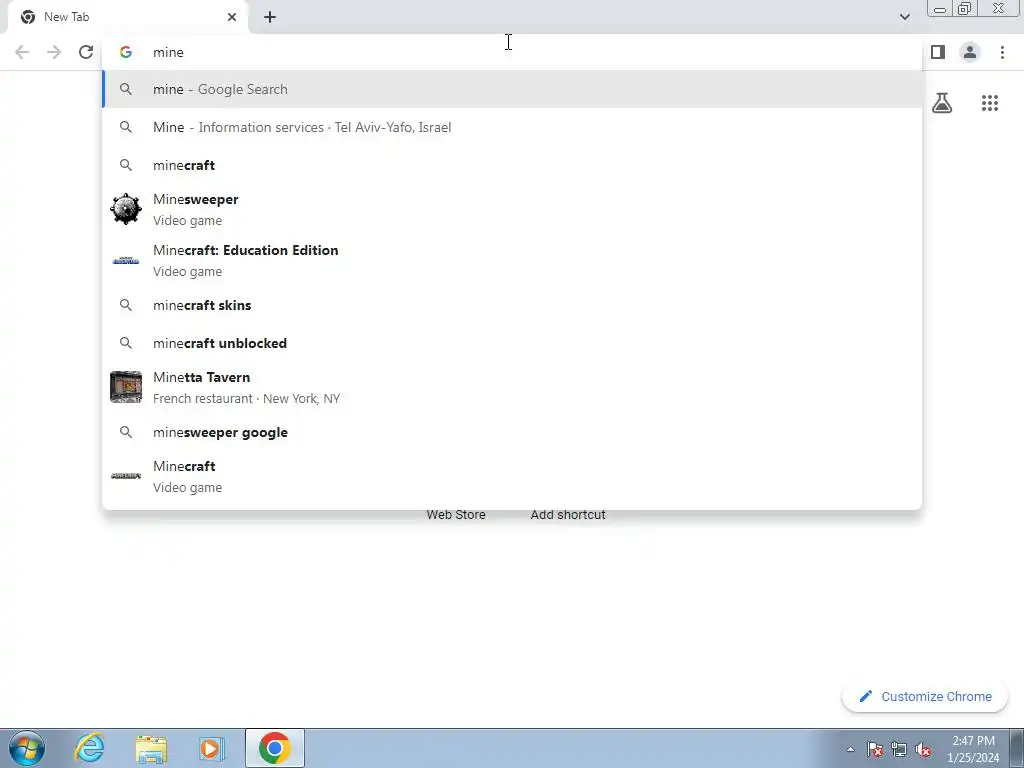Open Windows Explorer folder in taskbar
Image resolution: width=1024 pixels, height=768 pixels.
(x=151, y=748)
